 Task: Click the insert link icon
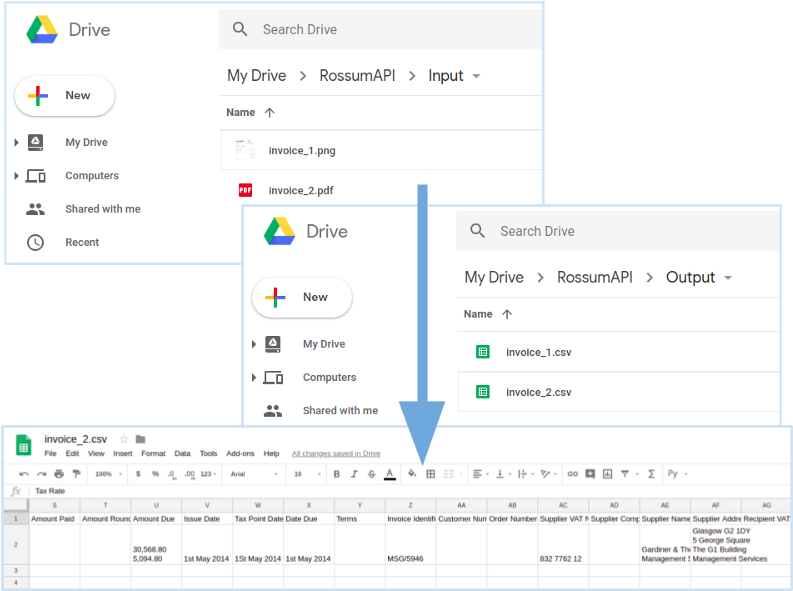(572, 474)
